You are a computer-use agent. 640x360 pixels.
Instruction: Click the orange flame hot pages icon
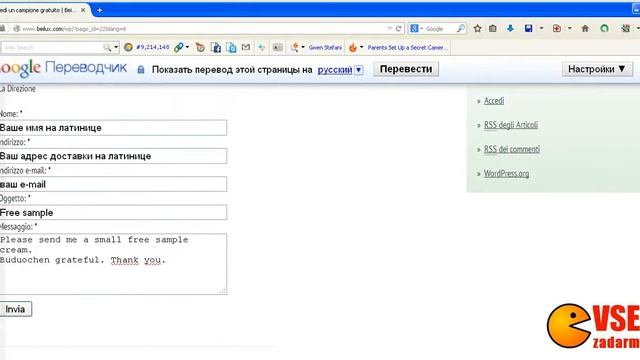[353, 47]
